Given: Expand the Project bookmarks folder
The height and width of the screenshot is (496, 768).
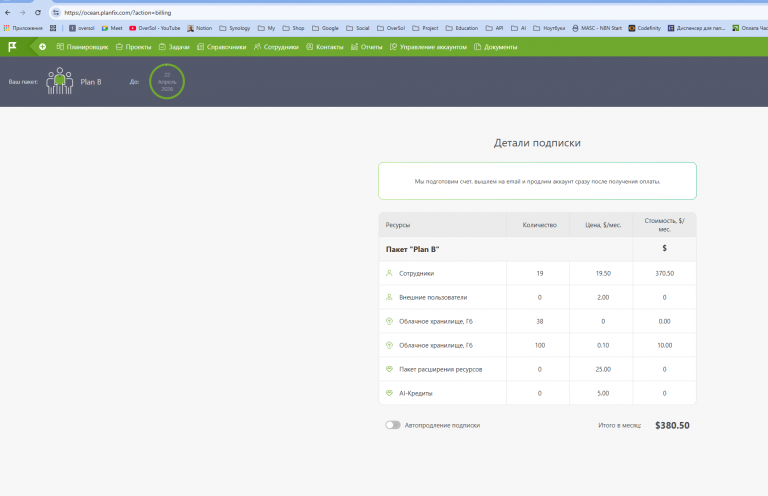Looking at the screenshot, I should (x=425, y=28).
